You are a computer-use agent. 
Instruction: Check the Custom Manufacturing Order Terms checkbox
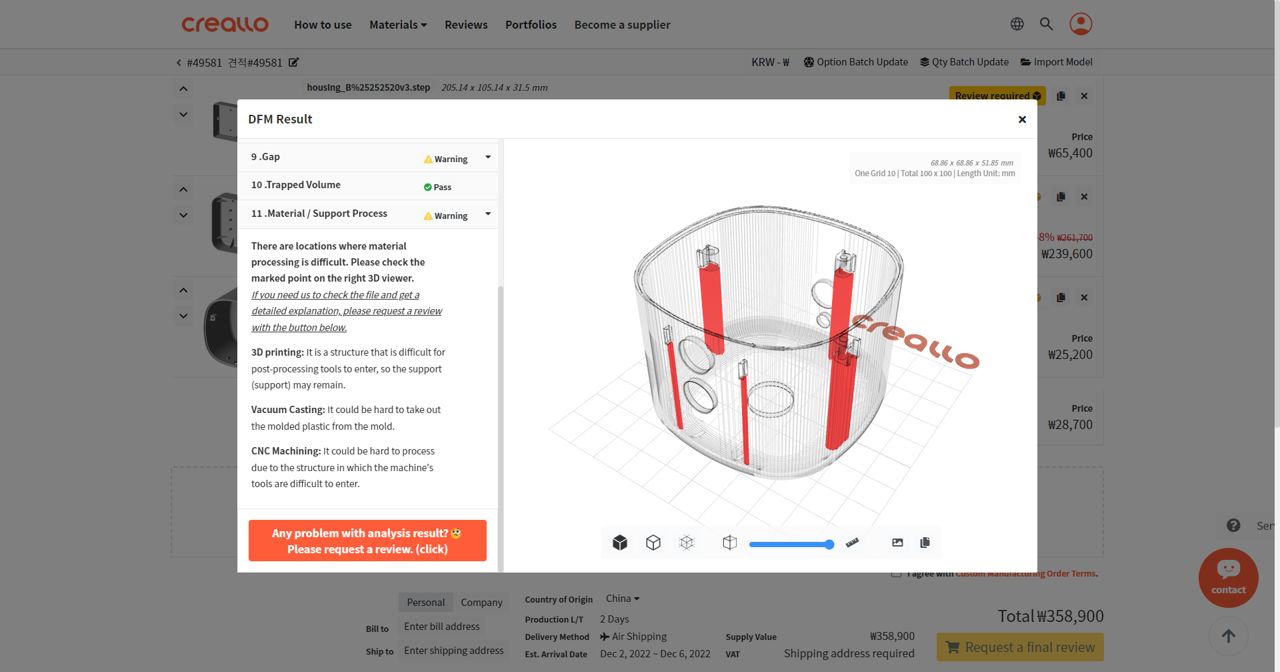(896, 574)
